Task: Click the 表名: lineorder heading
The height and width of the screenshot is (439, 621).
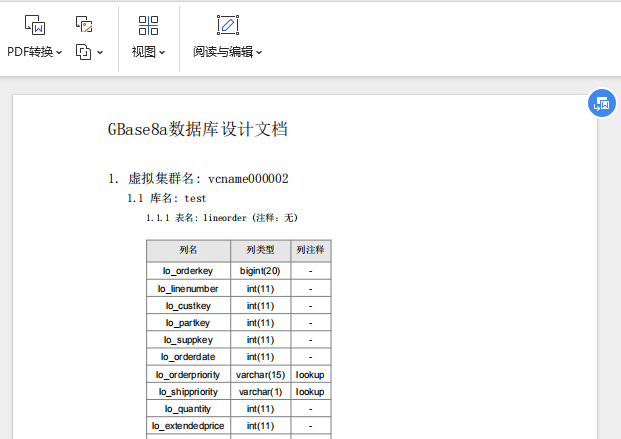Action: [x=222, y=218]
